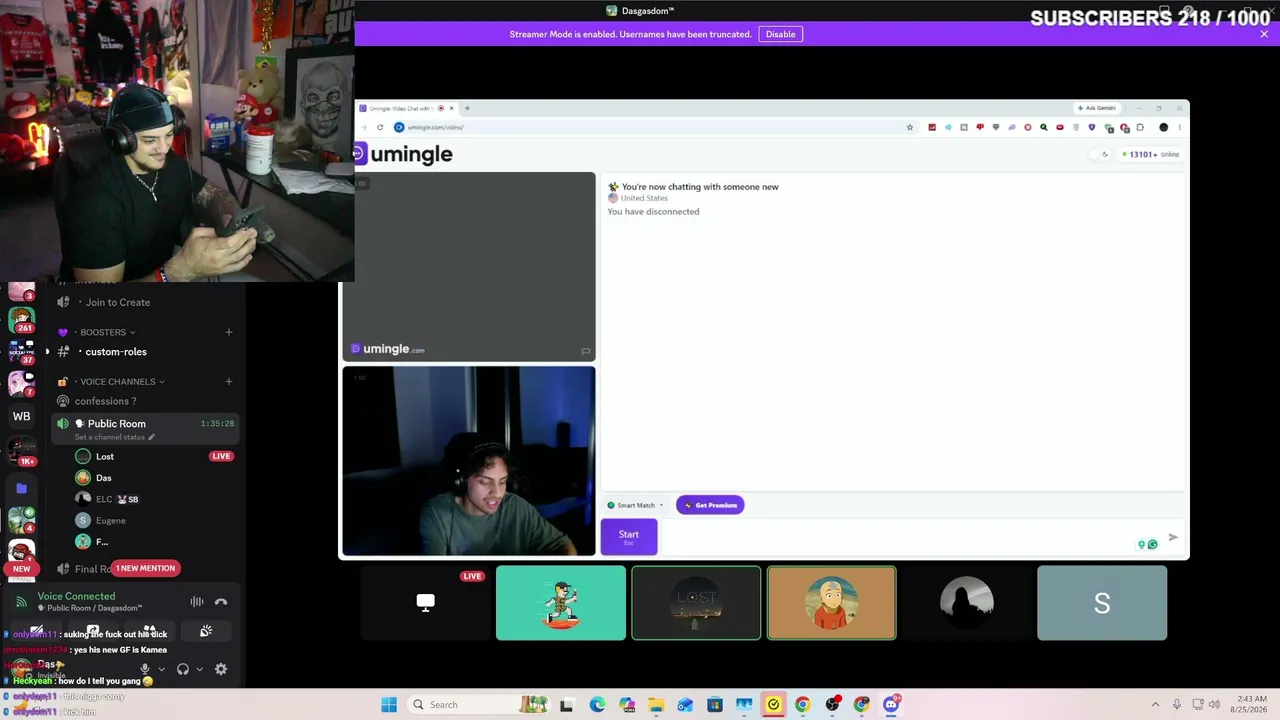Screen dimensions: 1280x720
Task: Disable Streamer Mode from the purple banner
Action: click(x=780, y=34)
